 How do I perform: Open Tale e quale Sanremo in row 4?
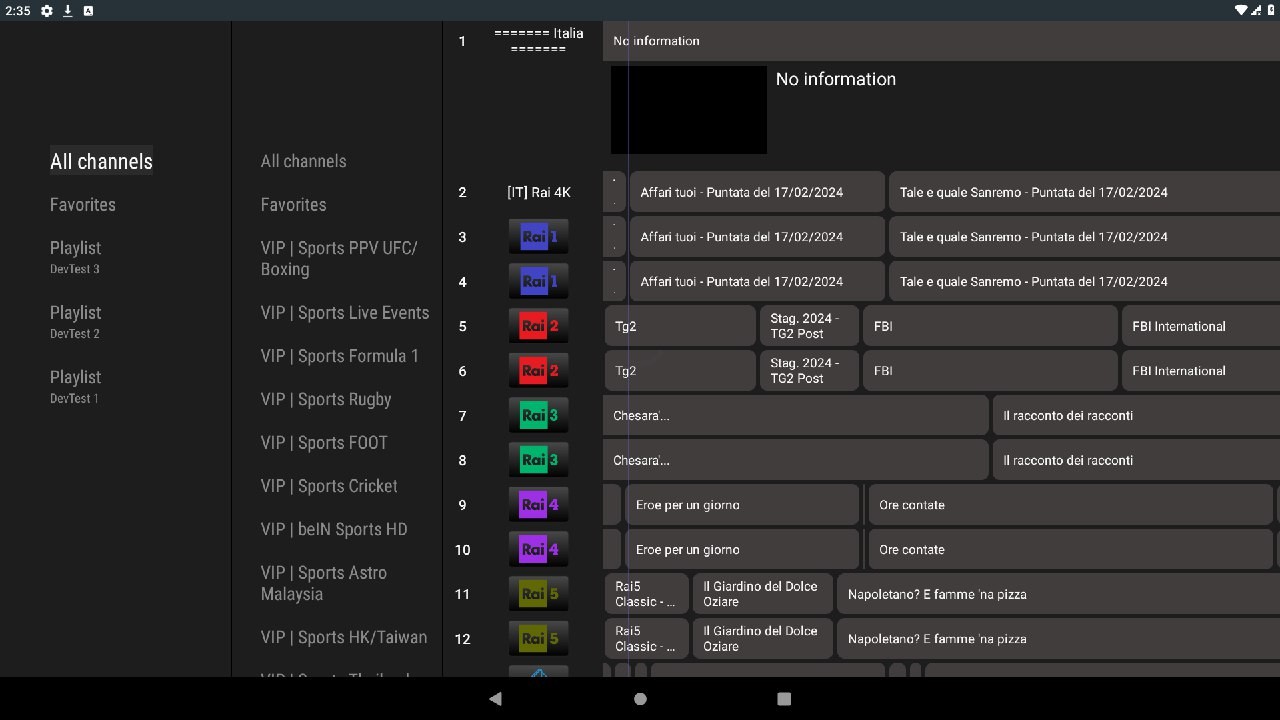1084,282
